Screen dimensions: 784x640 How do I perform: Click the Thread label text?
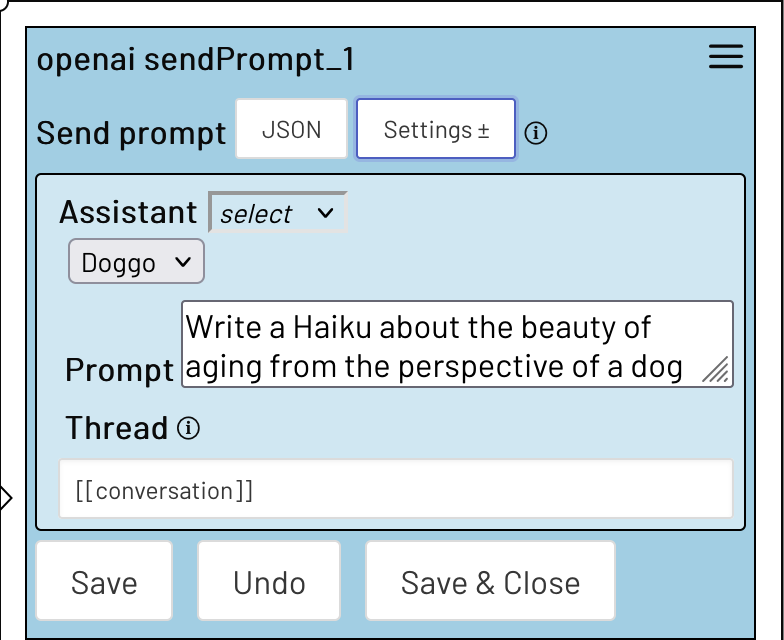(x=116, y=428)
